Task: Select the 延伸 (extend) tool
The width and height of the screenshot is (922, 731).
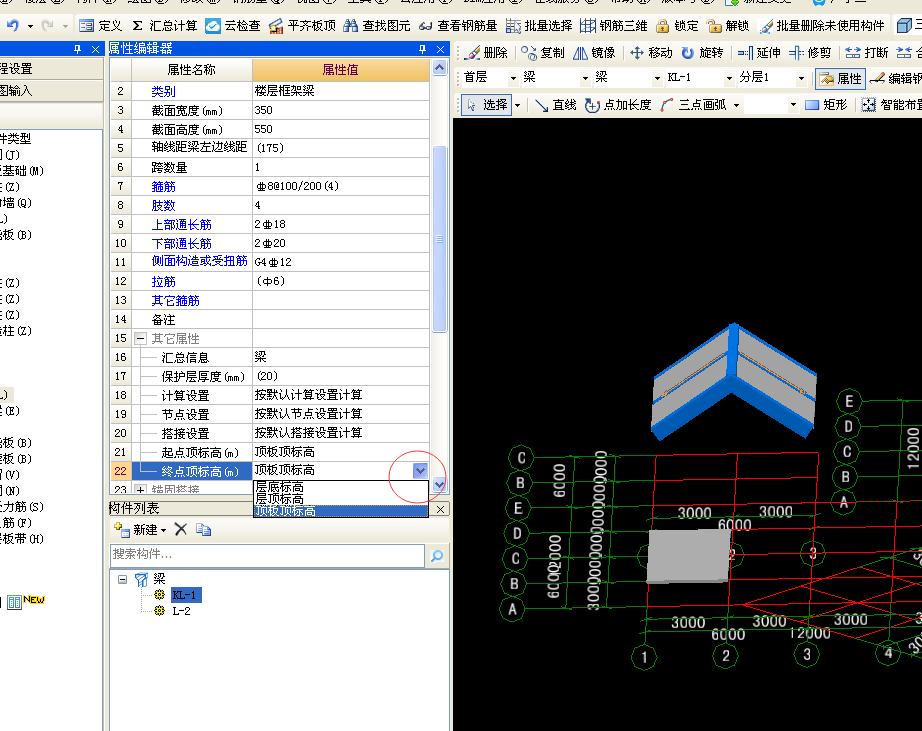Action: [759, 53]
